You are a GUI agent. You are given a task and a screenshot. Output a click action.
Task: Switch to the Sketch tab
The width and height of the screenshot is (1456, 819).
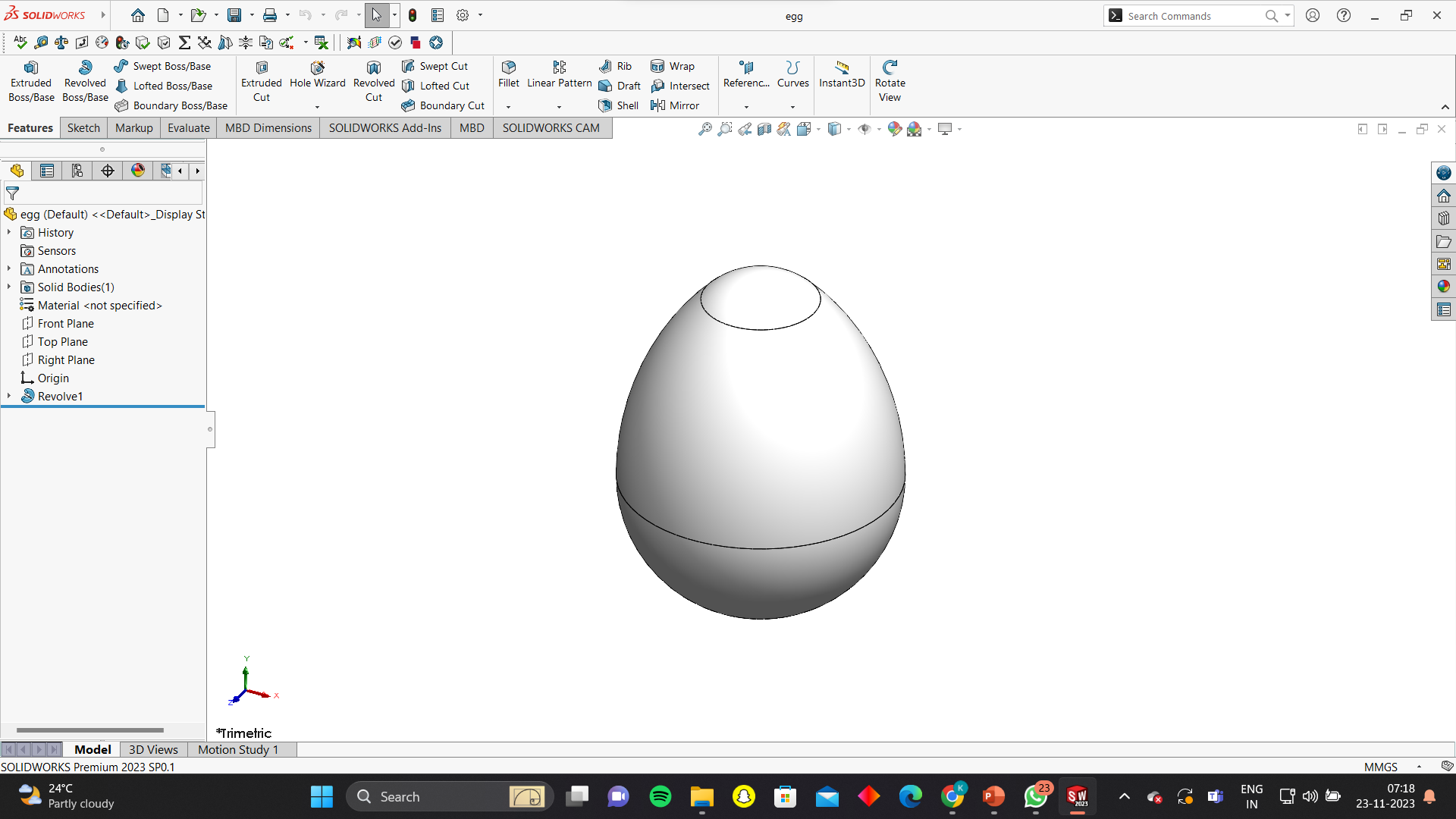coord(83,128)
